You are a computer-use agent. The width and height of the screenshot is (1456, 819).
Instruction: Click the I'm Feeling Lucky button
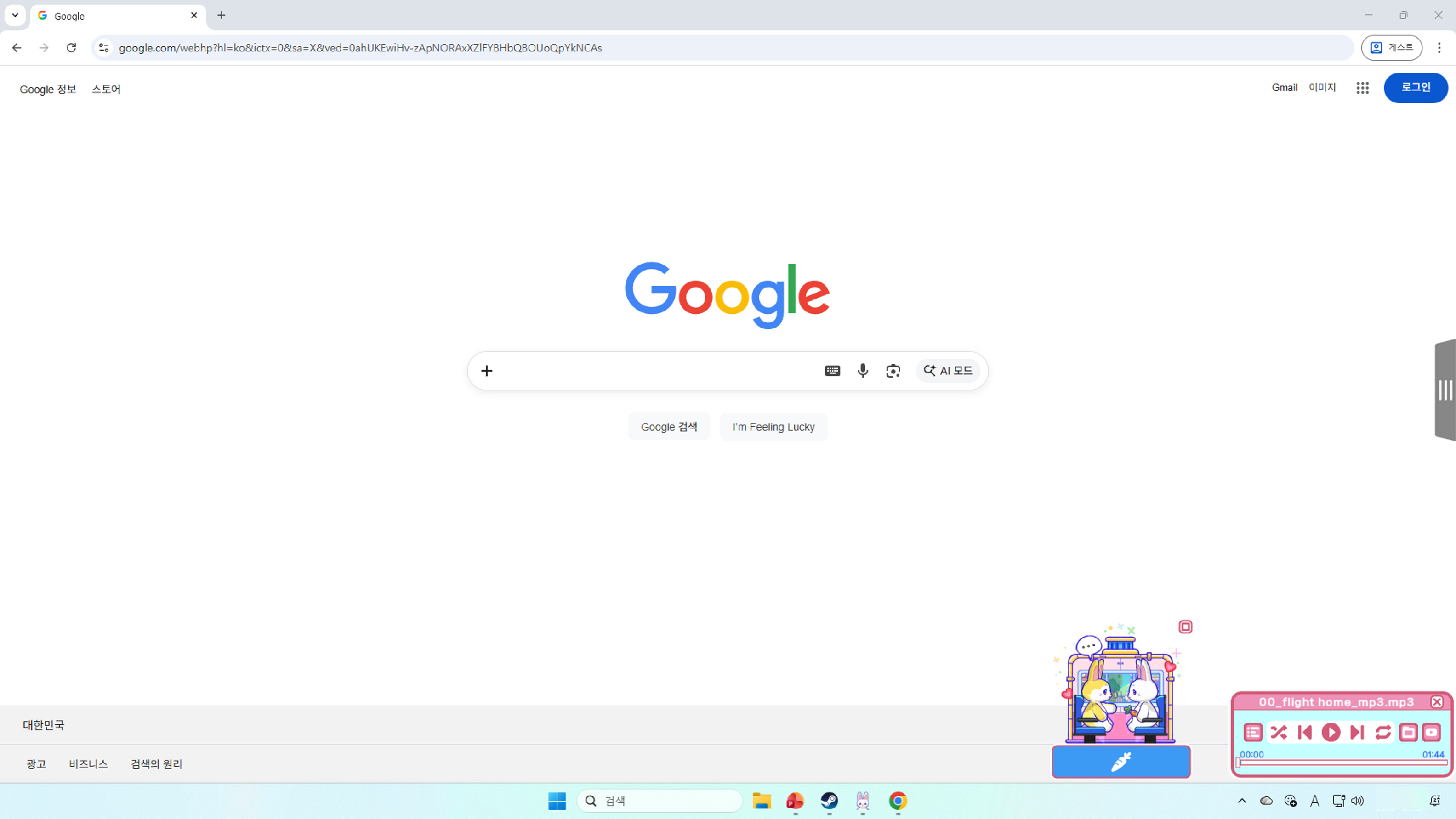773,427
